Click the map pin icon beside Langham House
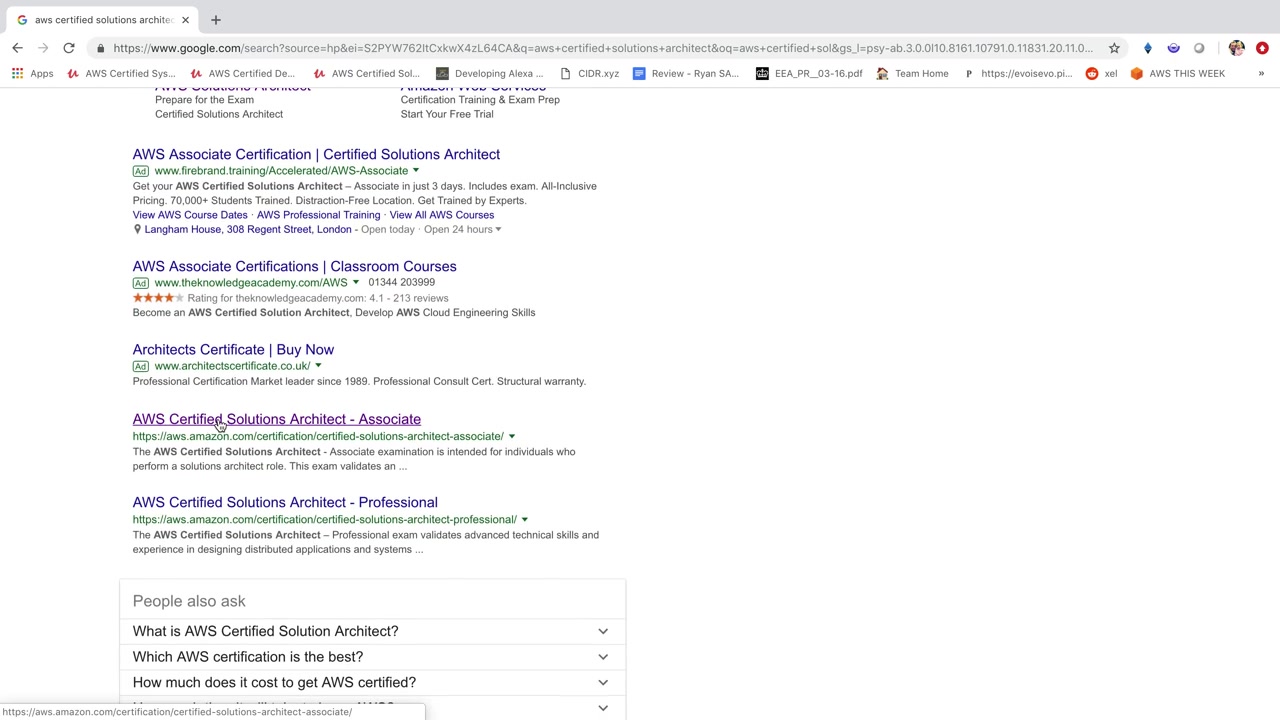 click(x=137, y=230)
